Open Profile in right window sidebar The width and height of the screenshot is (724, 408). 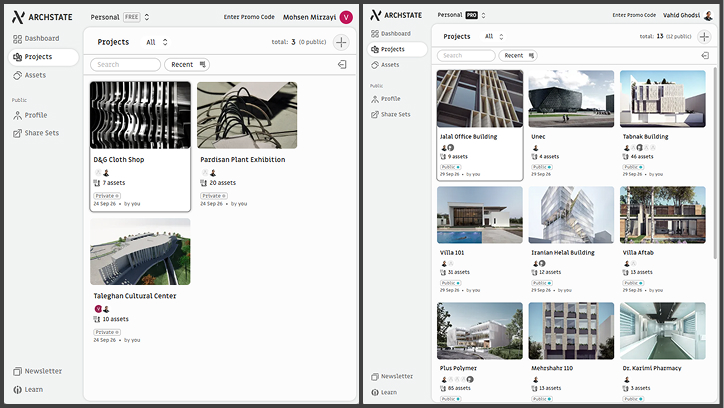[x=386, y=98]
